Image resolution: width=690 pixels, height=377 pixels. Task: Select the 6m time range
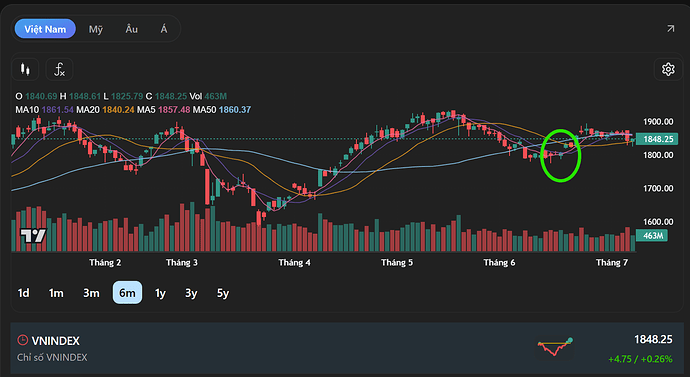coord(127,293)
